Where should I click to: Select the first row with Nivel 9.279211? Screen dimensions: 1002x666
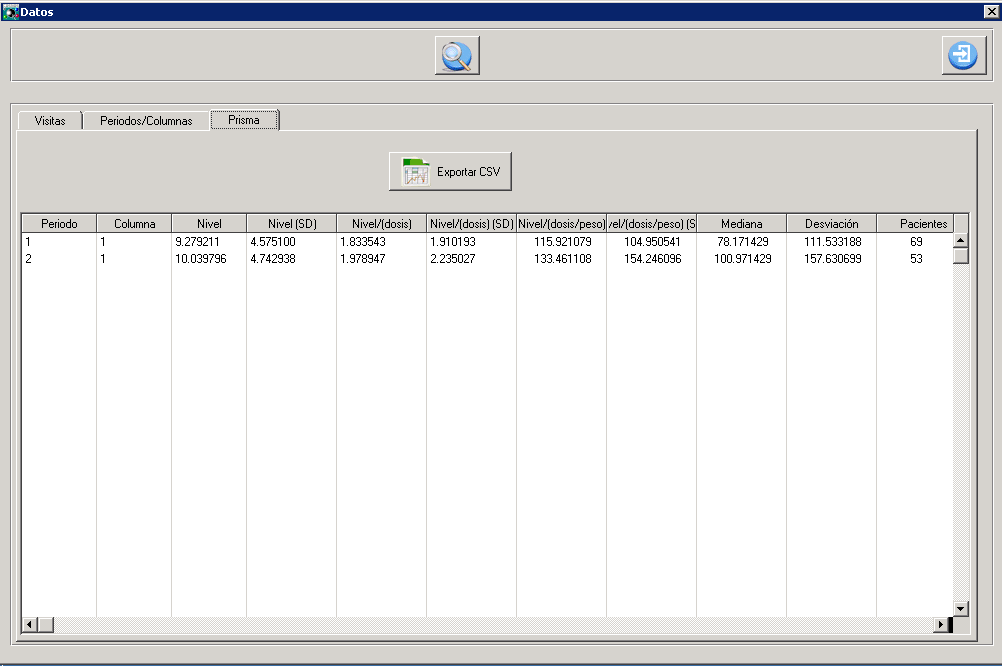coord(197,242)
